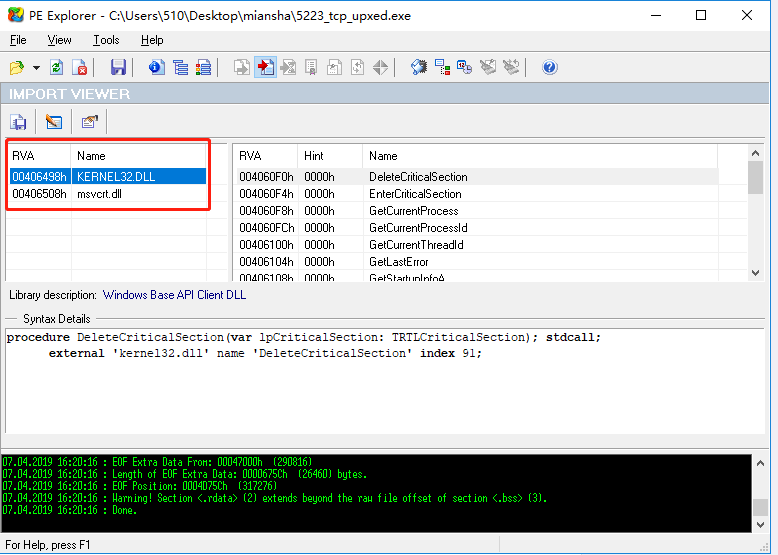Click the second grayed brush icon with arrows
Screen dimensions: 778x555
coord(511,67)
